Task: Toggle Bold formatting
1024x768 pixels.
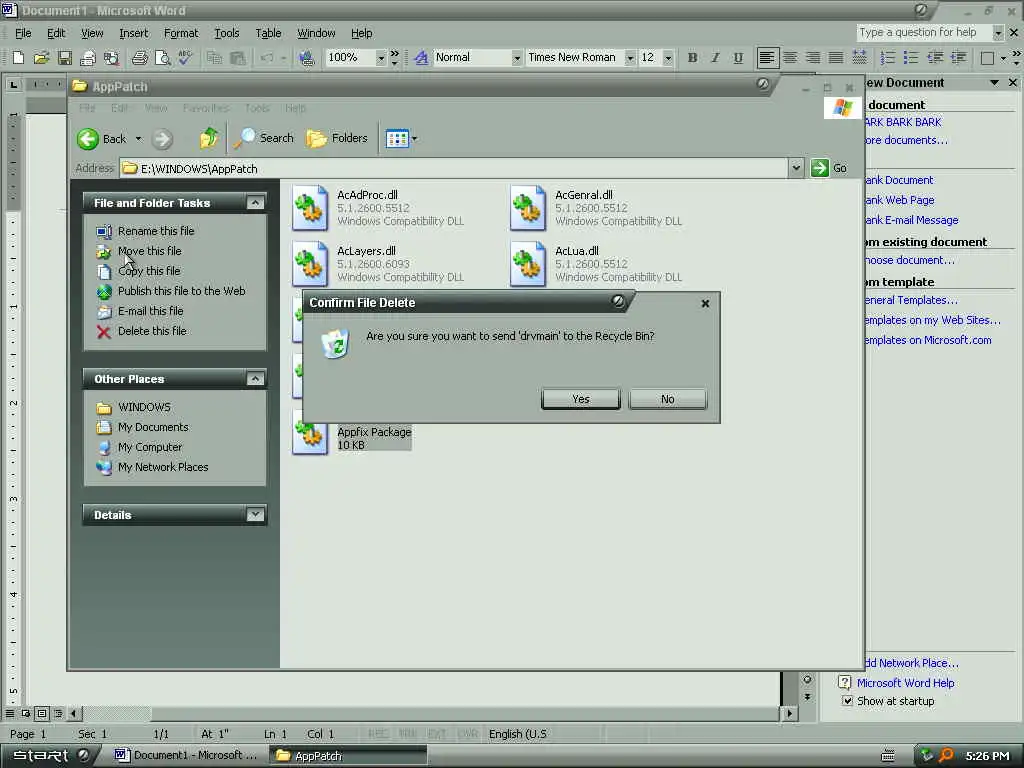Action: click(692, 58)
